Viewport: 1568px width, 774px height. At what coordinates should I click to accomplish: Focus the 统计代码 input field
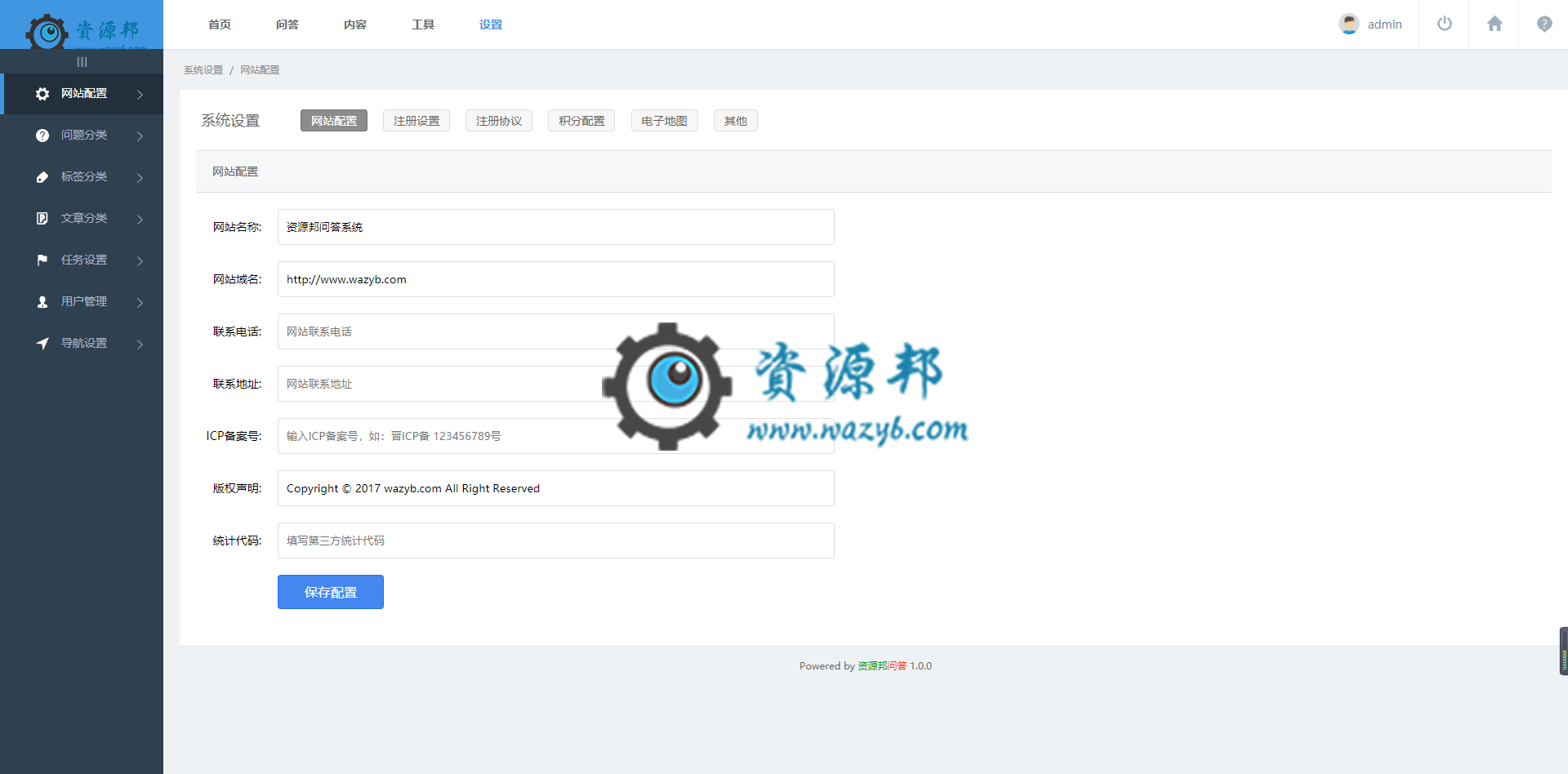(556, 540)
